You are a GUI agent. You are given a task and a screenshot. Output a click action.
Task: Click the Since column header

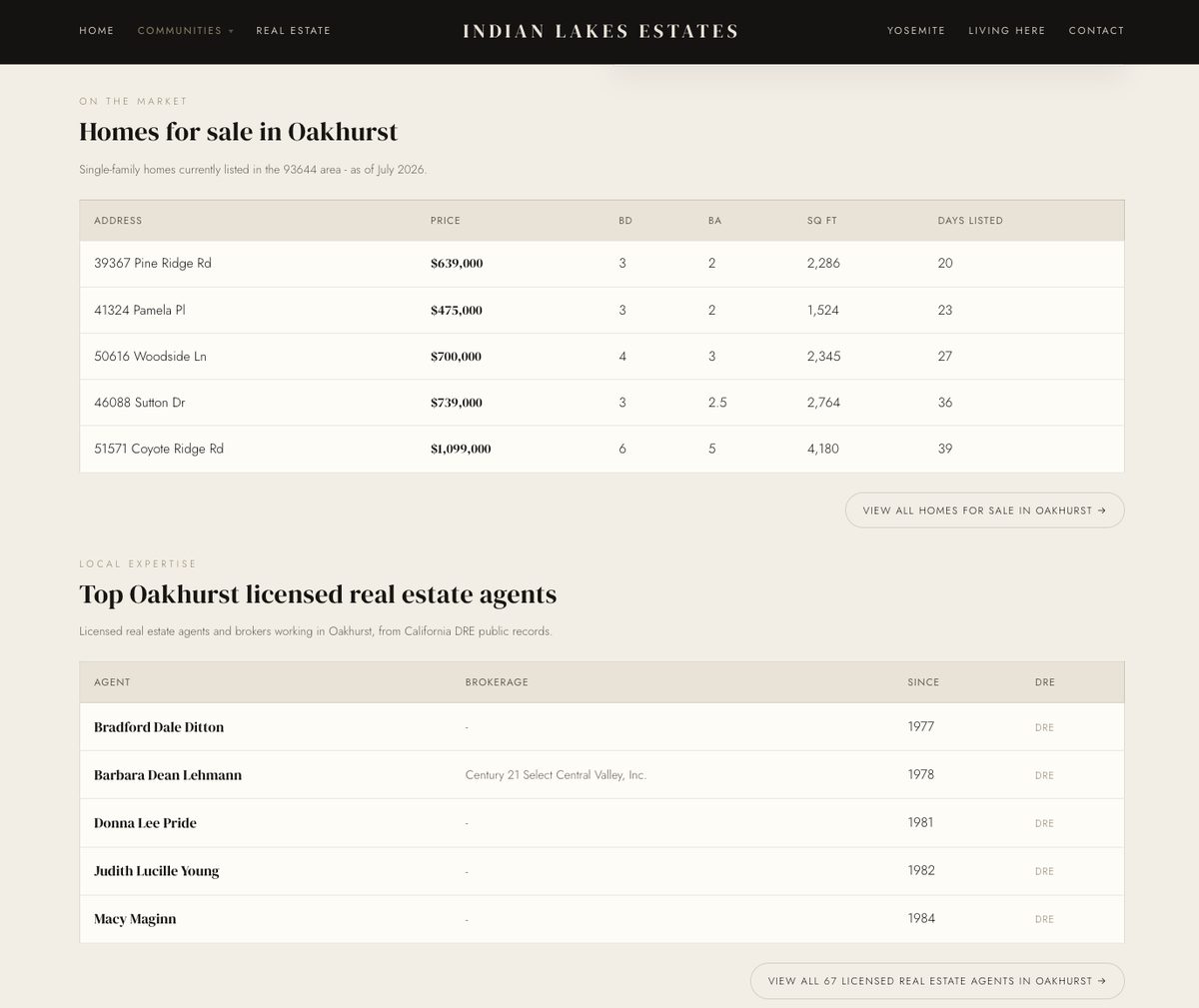click(x=923, y=682)
